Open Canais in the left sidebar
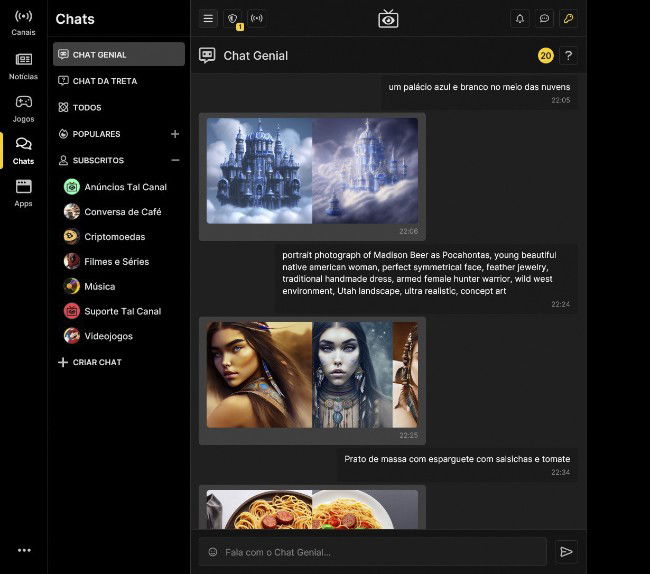The width and height of the screenshot is (650, 574). [x=23, y=23]
